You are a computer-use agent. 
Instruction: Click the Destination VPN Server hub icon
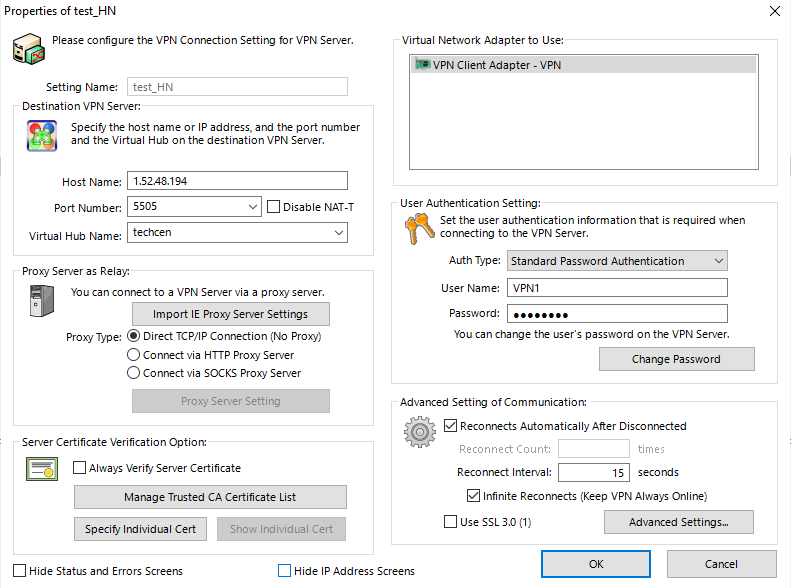42,136
